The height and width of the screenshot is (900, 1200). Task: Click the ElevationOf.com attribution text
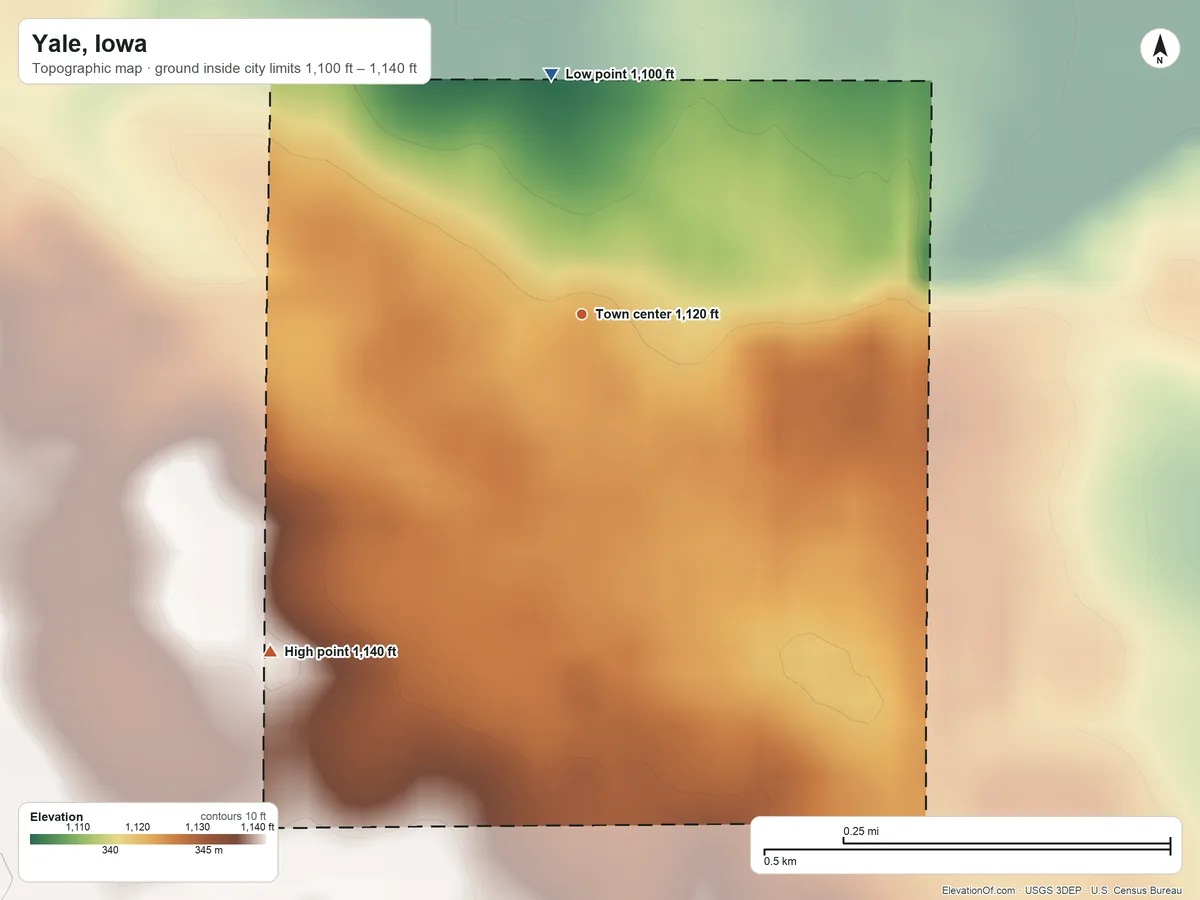coord(979,891)
